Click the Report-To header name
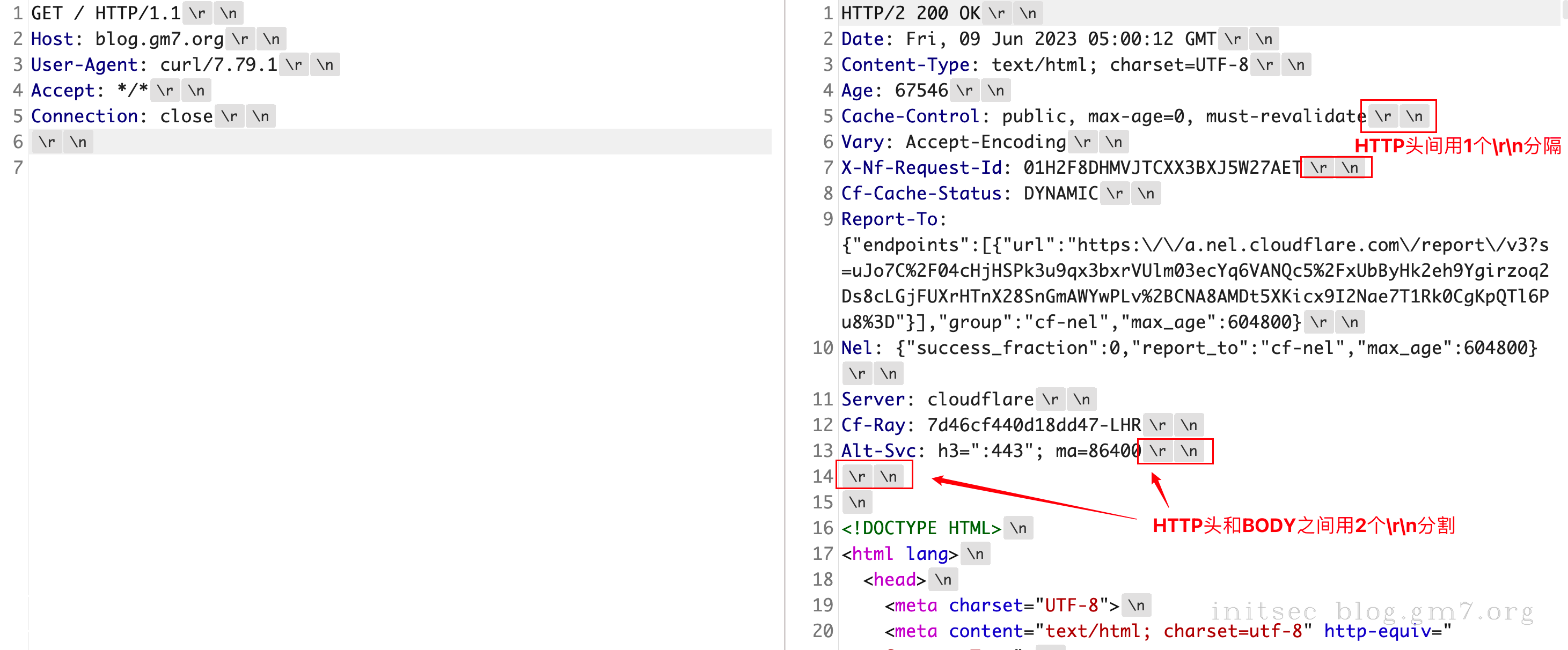1568x650 pixels. (889, 219)
